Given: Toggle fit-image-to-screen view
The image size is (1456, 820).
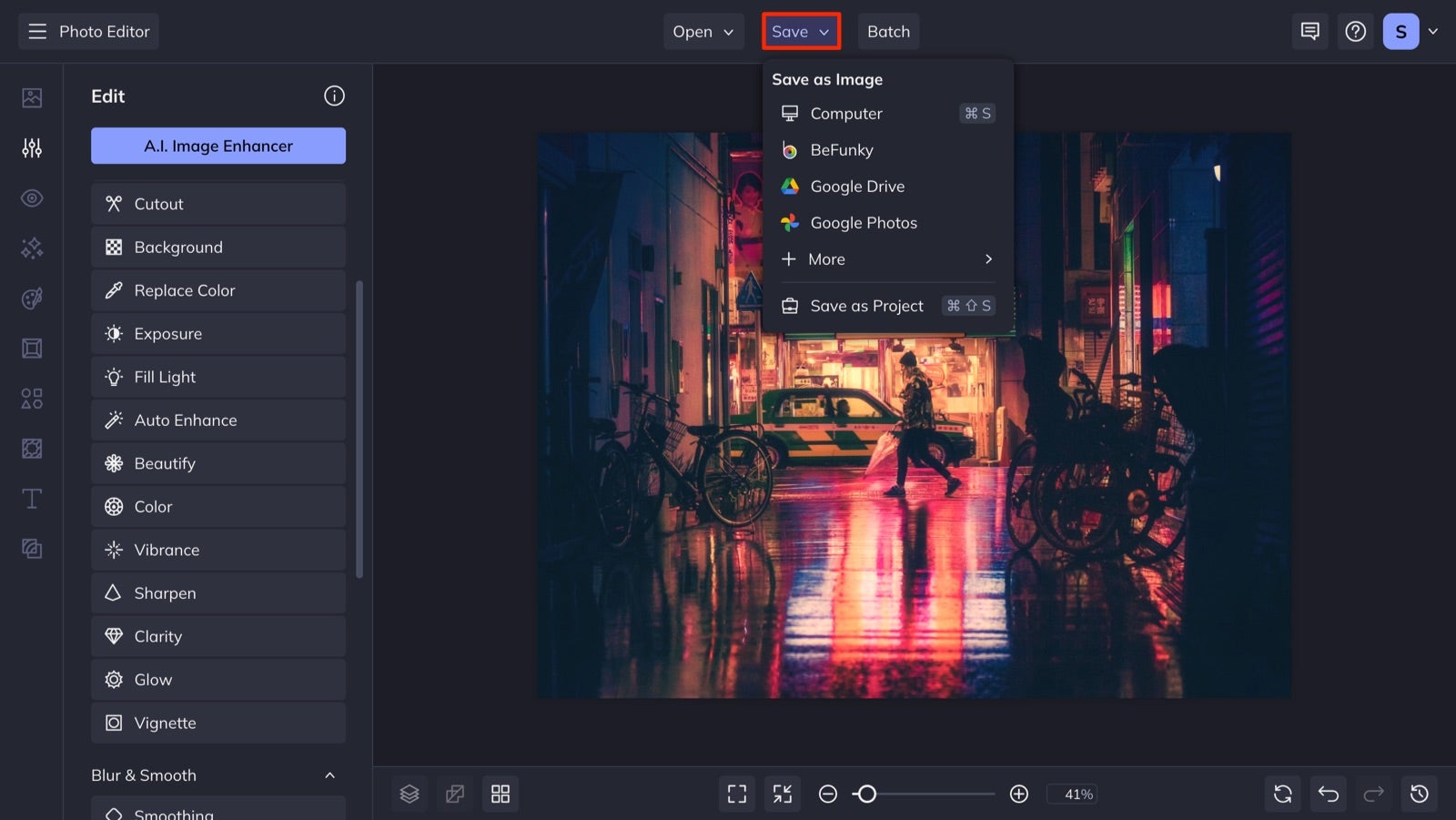Looking at the screenshot, I should 782,793.
